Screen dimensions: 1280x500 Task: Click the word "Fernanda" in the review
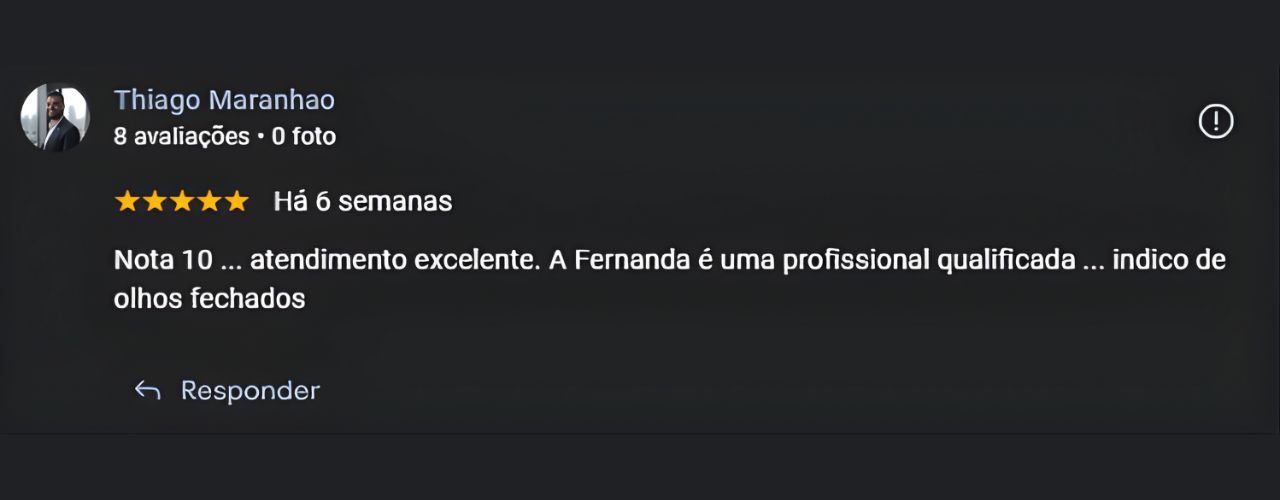637,260
